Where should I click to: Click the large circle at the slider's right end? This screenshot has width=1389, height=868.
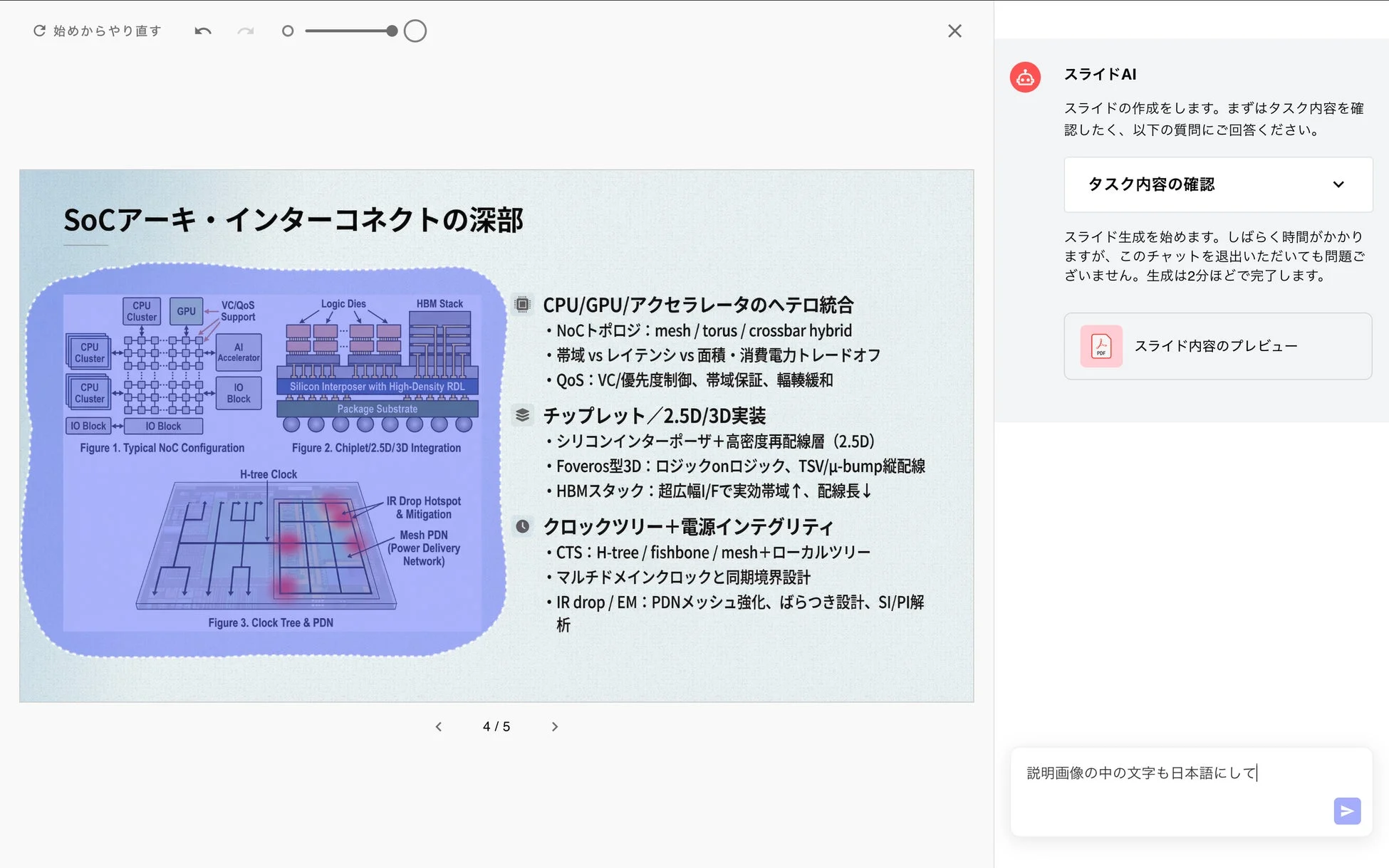click(415, 31)
